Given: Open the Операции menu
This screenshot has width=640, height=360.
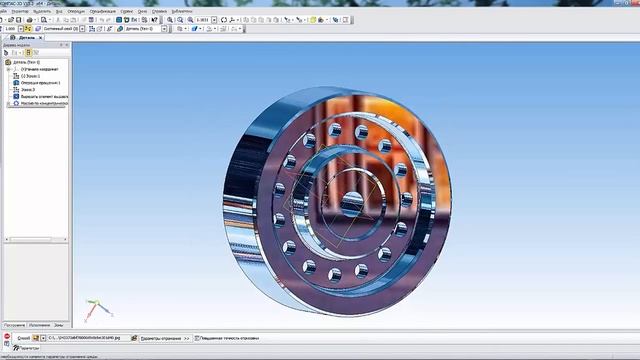Looking at the screenshot, I should pyautogui.click(x=76, y=11).
